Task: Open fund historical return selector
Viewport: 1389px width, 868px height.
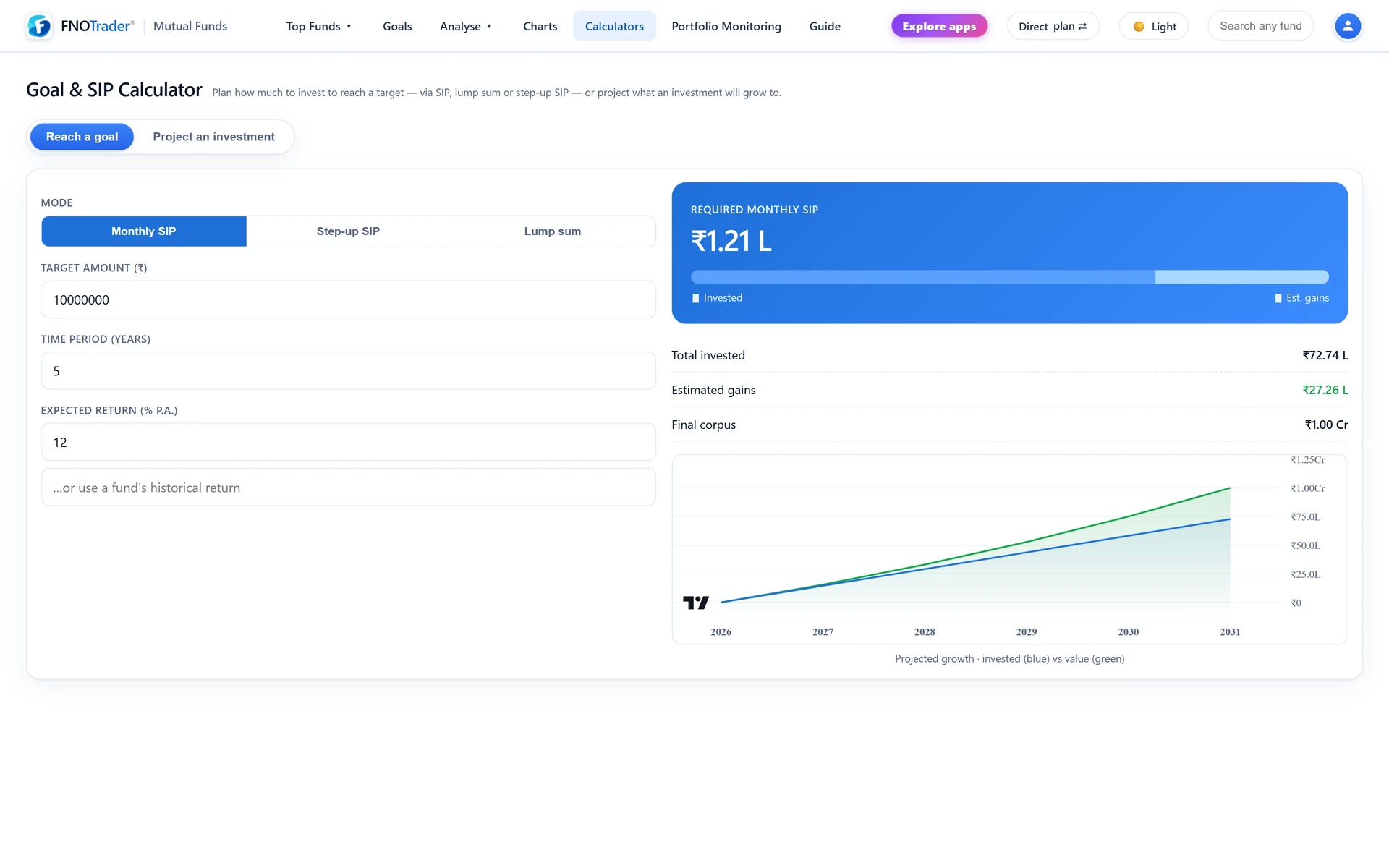Action: pos(348,488)
